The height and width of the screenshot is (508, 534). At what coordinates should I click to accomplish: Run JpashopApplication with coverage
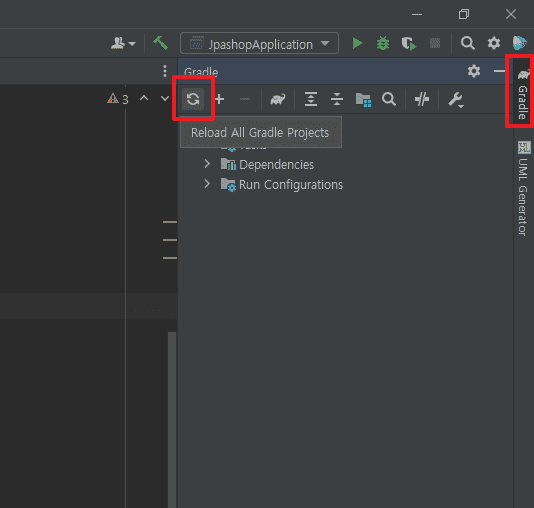[409, 44]
